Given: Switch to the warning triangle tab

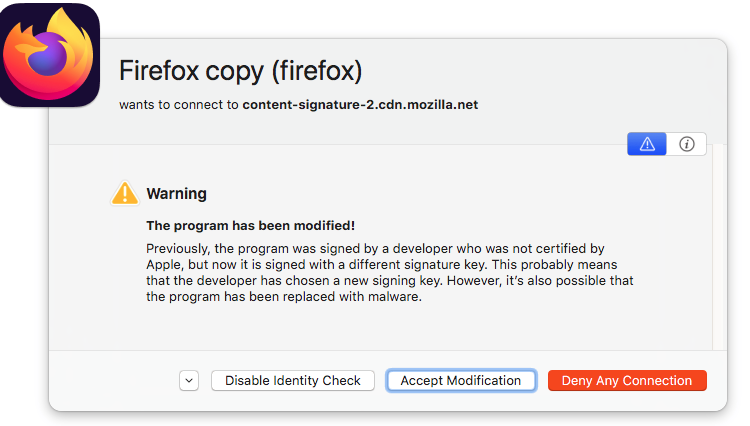Looking at the screenshot, I should (647, 144).
